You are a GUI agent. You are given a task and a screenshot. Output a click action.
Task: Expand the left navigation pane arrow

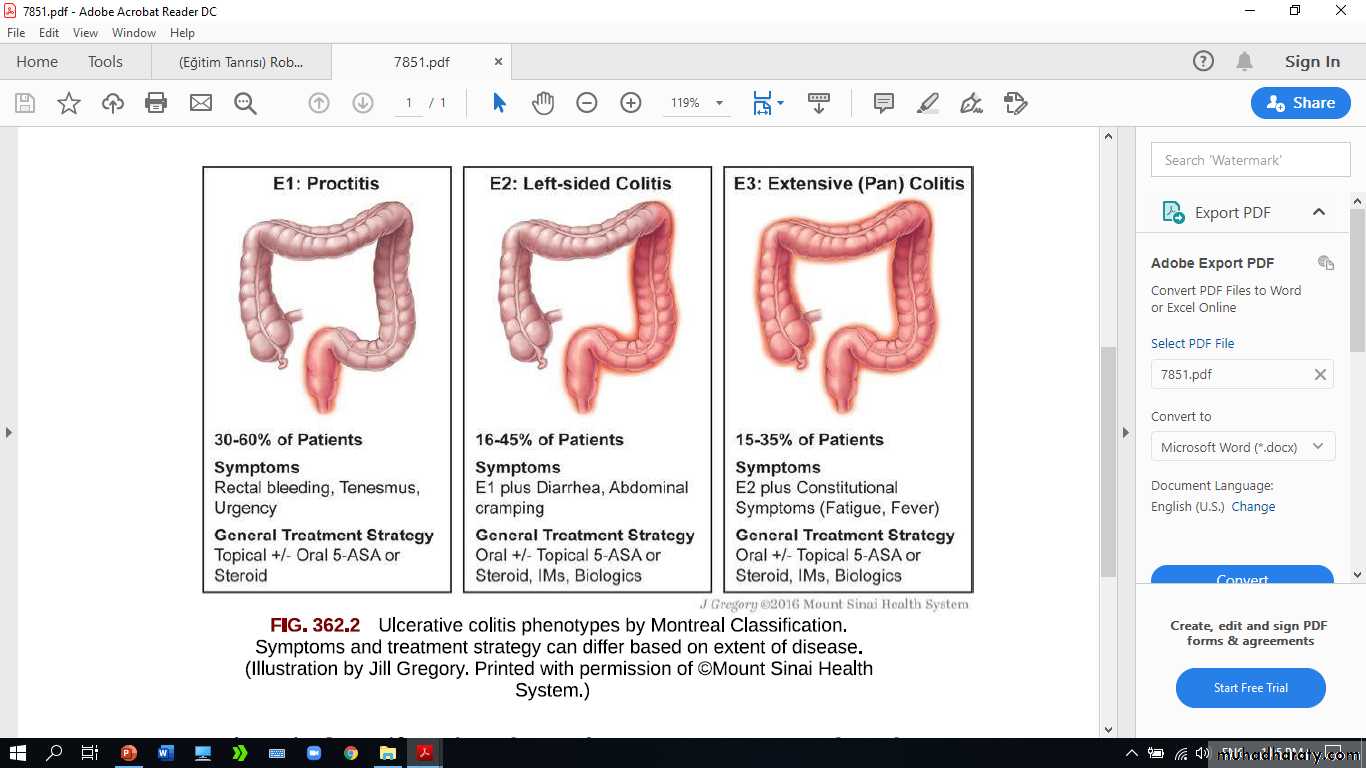click(9, 432)
